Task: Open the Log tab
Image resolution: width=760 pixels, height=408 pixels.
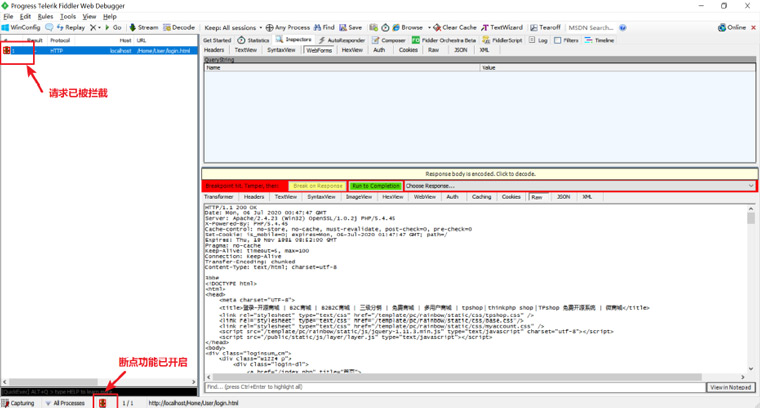Action: pyautogui.click(x=538, y=40)
